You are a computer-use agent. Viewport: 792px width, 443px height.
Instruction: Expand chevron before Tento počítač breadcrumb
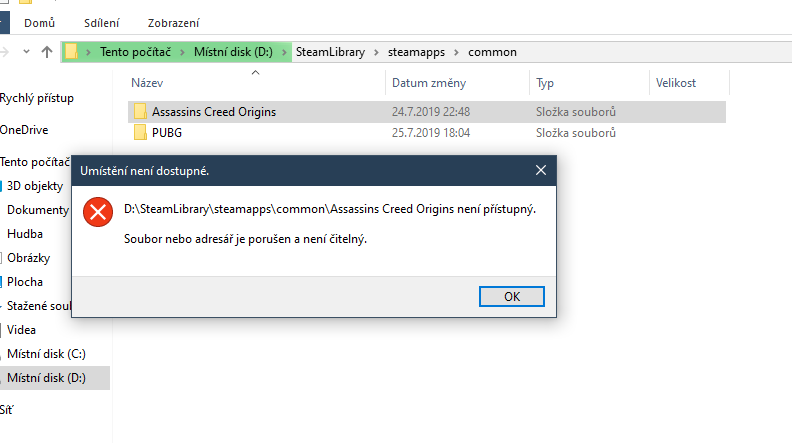pos(88,53)
